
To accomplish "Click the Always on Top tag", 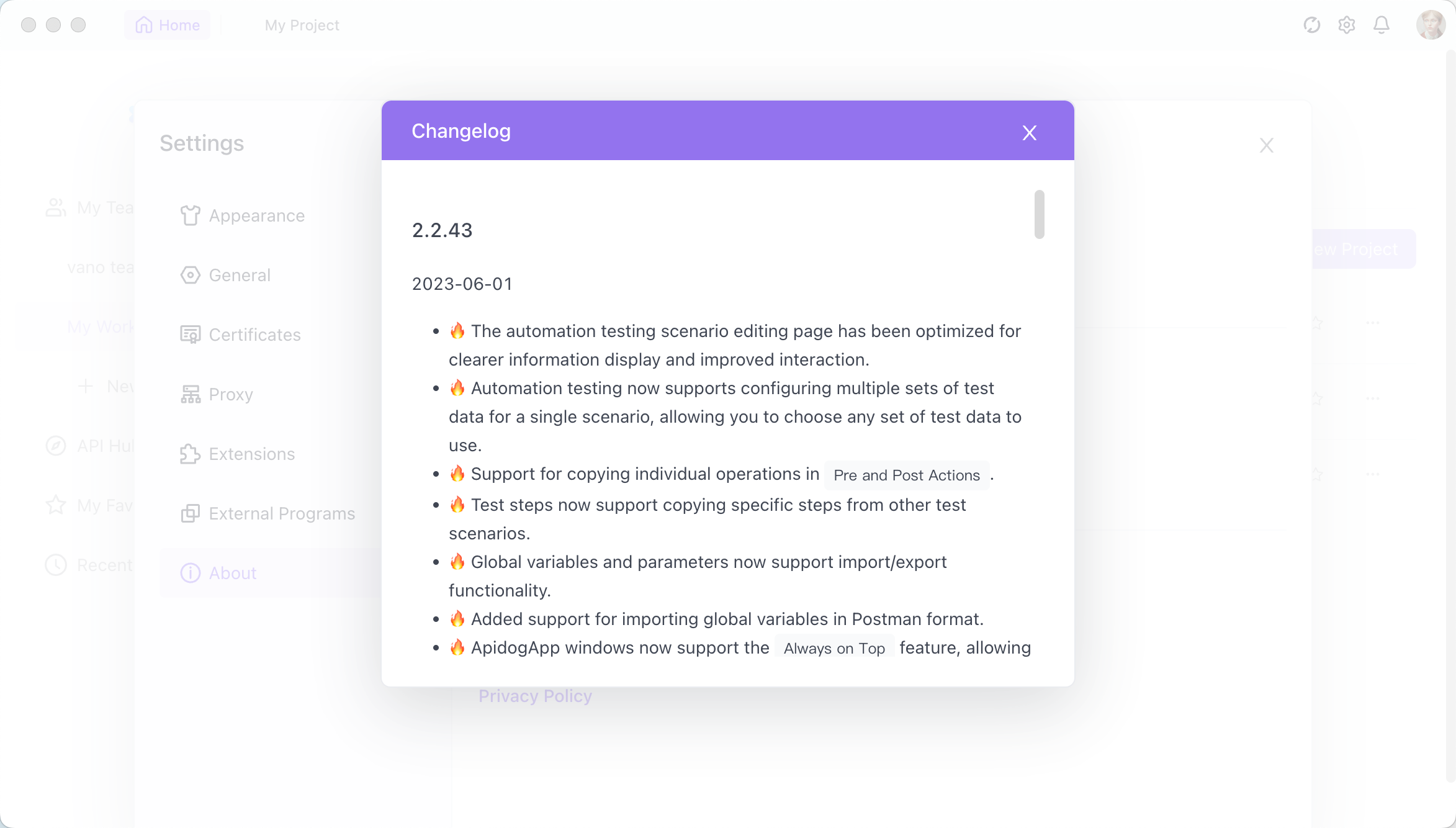I will pos(834,648).
